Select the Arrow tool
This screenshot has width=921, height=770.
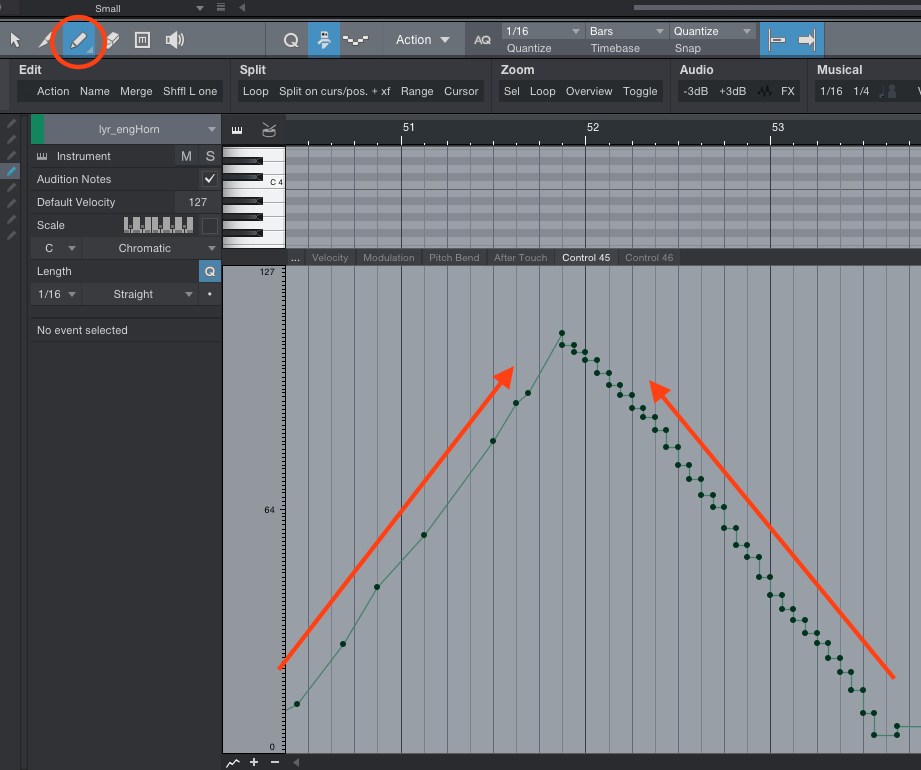click(x=15, y=40)
